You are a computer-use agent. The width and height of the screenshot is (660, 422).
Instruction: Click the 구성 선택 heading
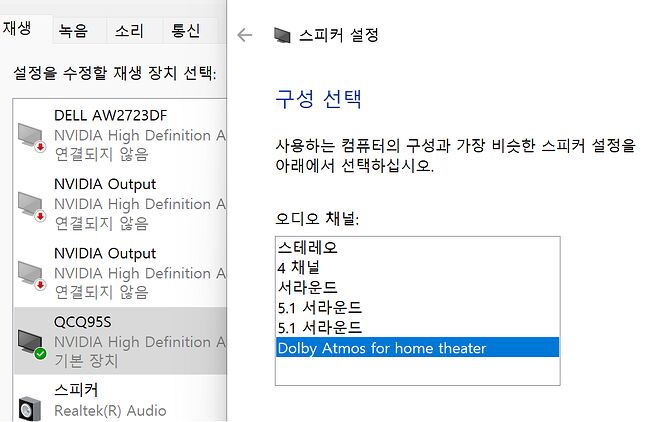[x=318, y=99]
